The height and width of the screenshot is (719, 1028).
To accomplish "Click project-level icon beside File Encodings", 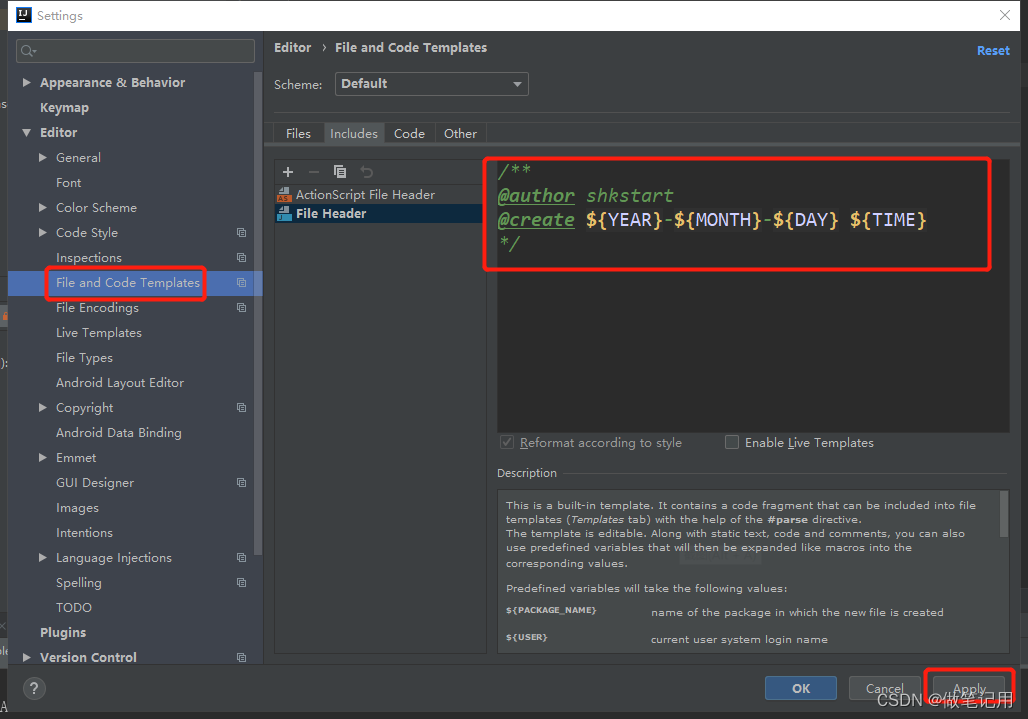I will point(241,308).
